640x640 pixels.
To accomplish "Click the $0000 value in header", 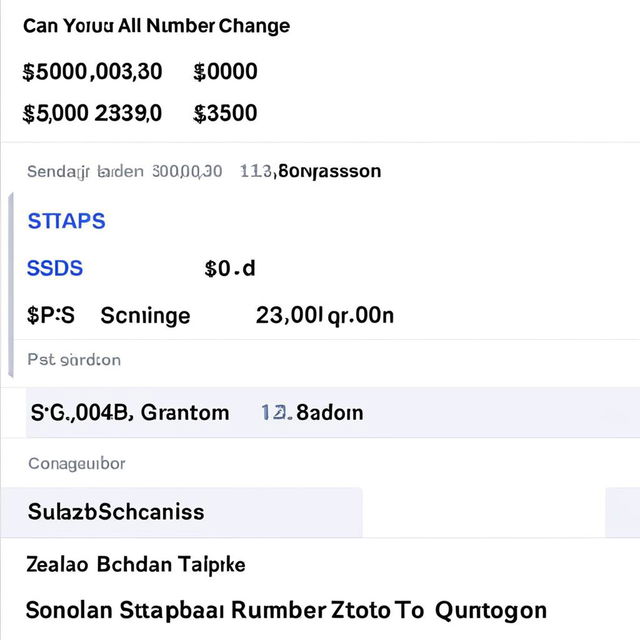I will click(x=225, y=72).
